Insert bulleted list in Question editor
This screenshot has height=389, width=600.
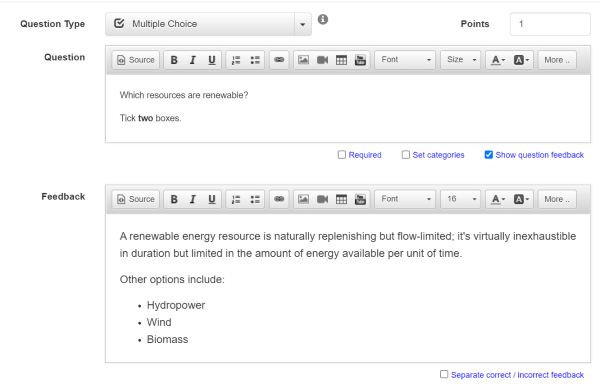click(255, 60)
